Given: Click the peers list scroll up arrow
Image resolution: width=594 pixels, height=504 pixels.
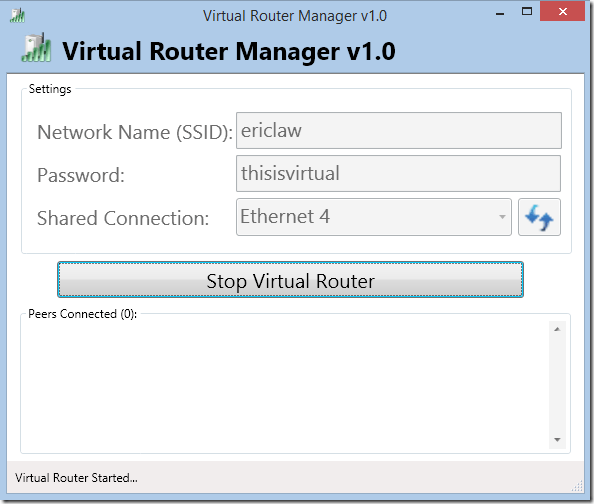Looking at the screenshot, I should point(557,329).
